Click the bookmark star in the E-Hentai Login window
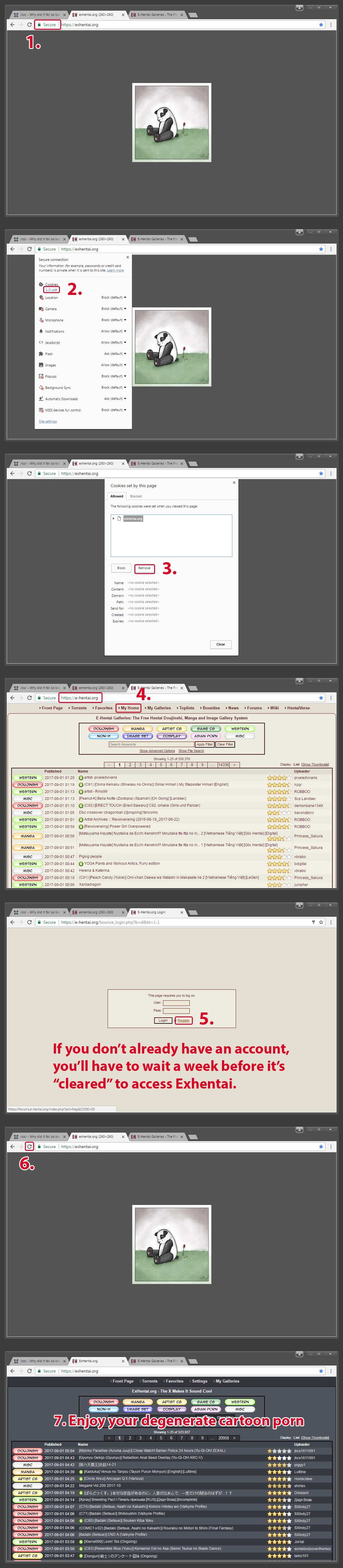343x1568 pixels. tap(321, 922)
